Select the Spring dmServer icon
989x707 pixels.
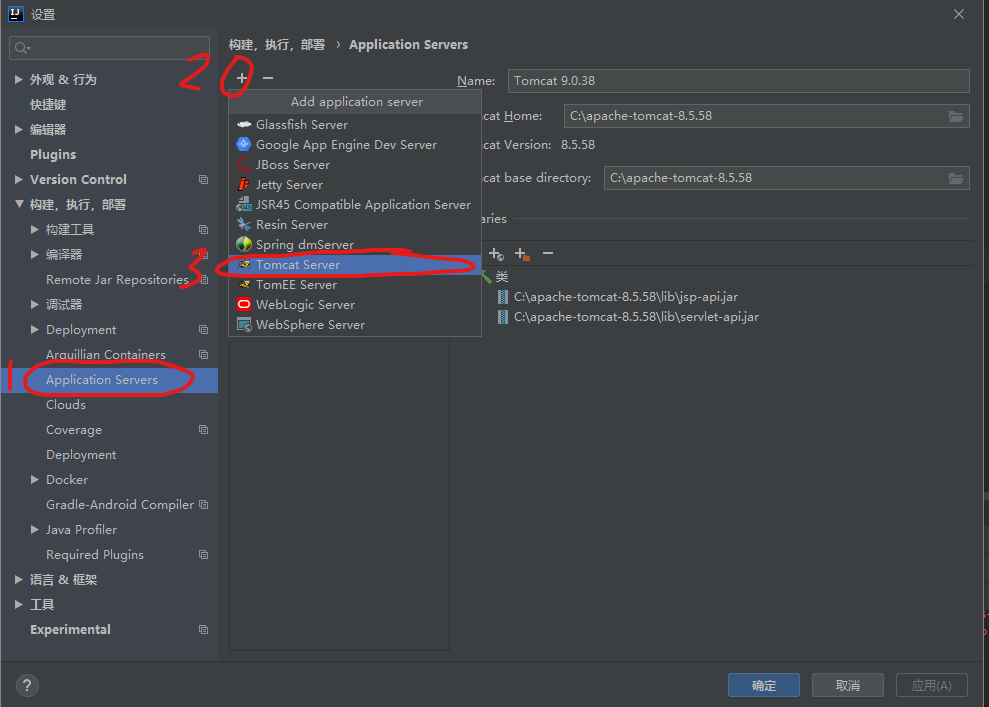tap(244, 244)
